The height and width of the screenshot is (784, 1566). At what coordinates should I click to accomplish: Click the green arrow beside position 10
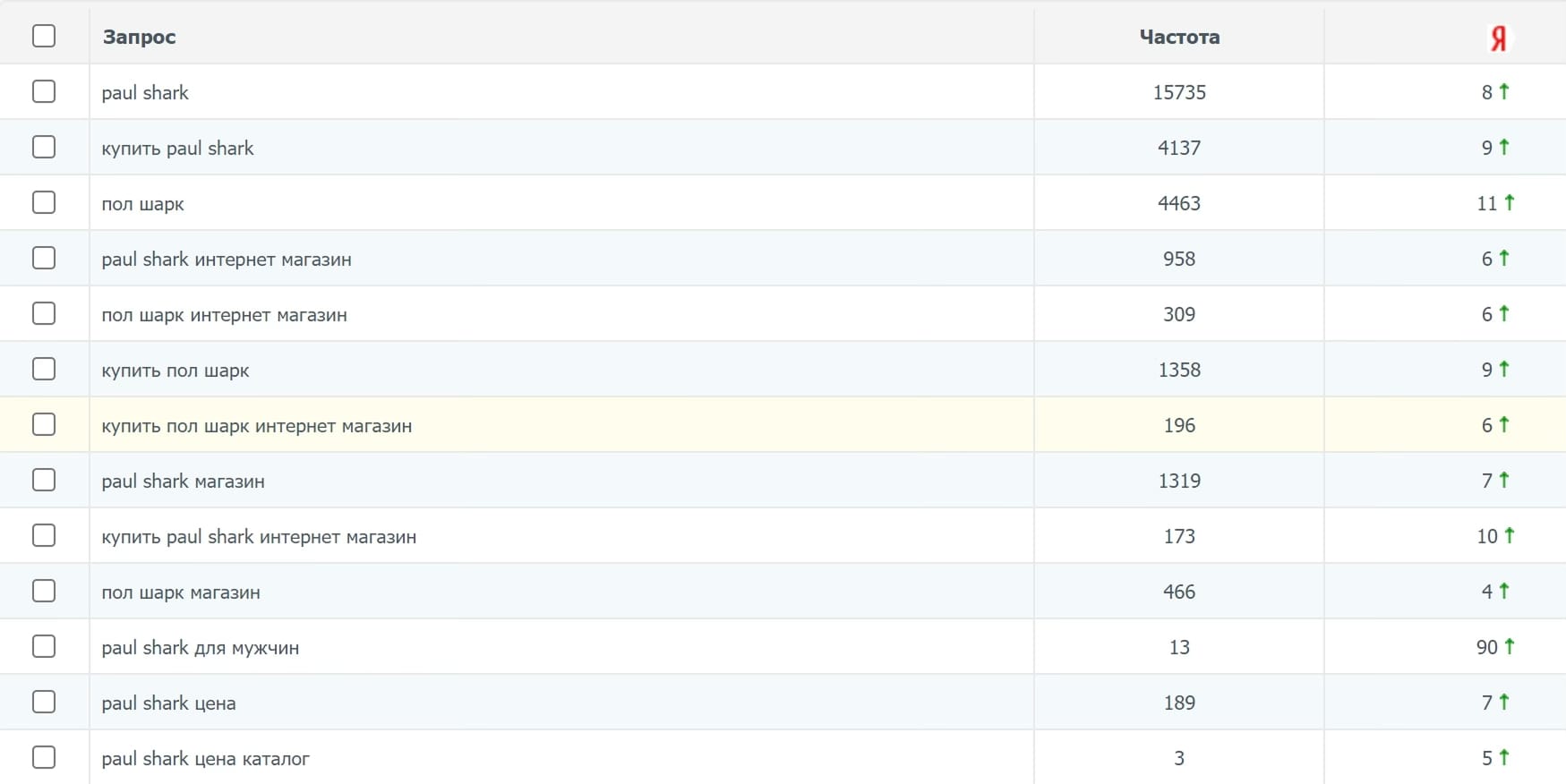[1510, 535]
